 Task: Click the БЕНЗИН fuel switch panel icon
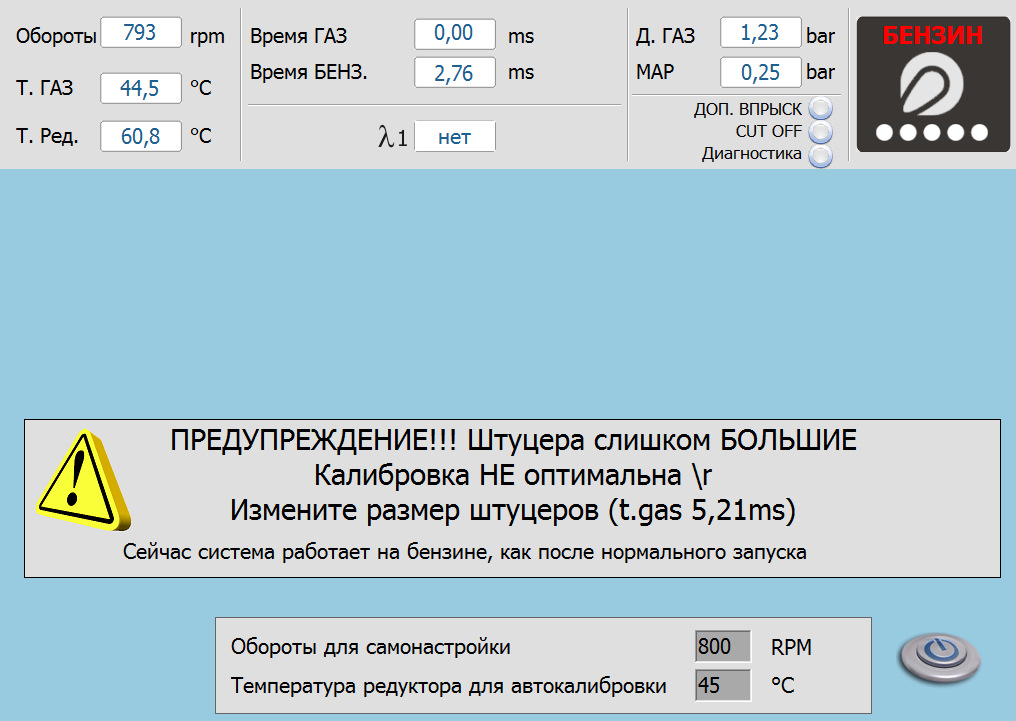click(x=933, y=84)
